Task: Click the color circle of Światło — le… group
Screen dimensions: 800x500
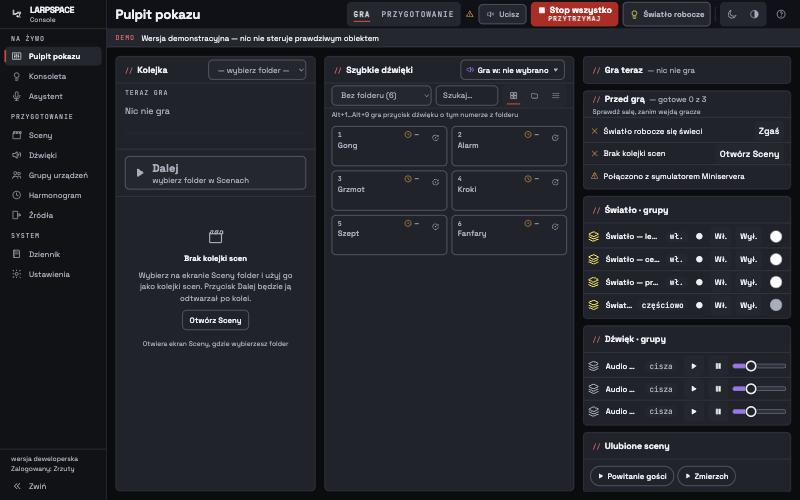Action: (x=776, y=236)
